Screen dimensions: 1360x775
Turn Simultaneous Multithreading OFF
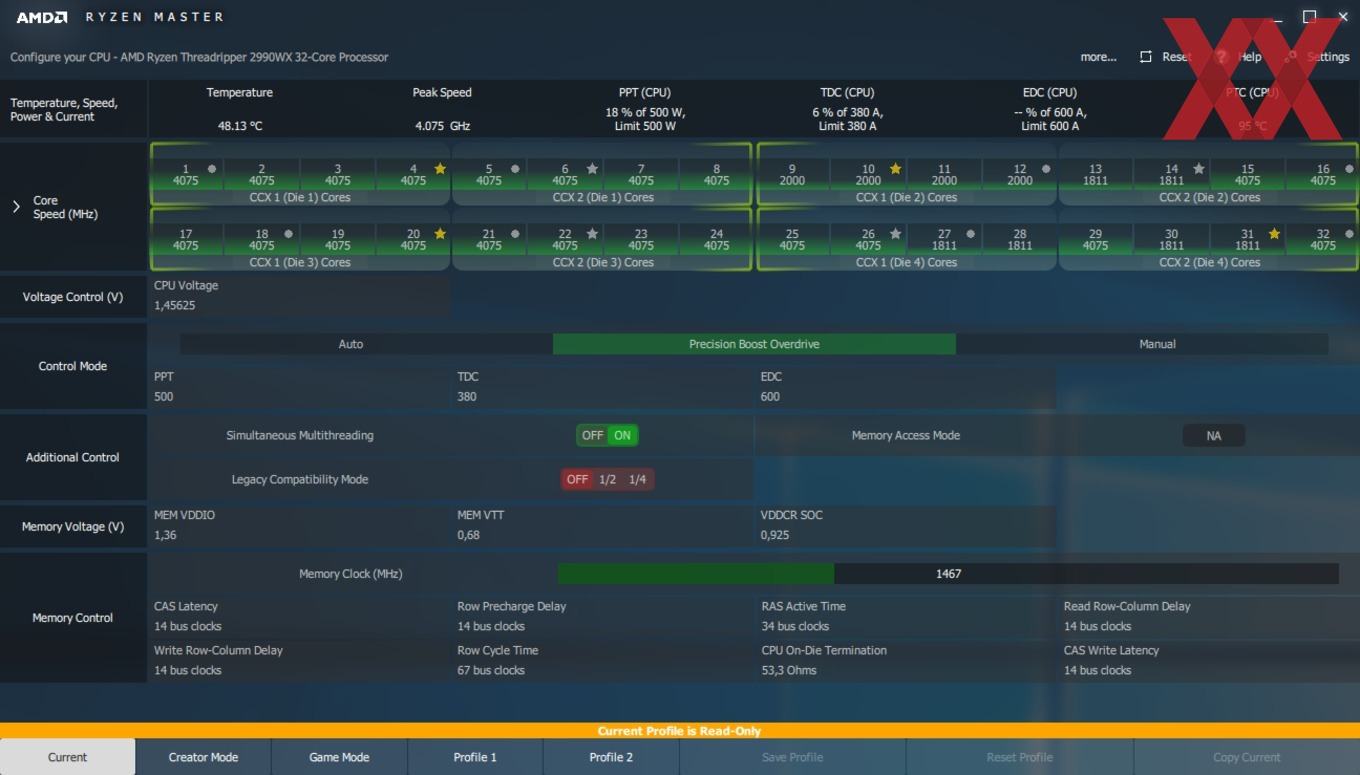pyautogui.click(x=593, y=435)
